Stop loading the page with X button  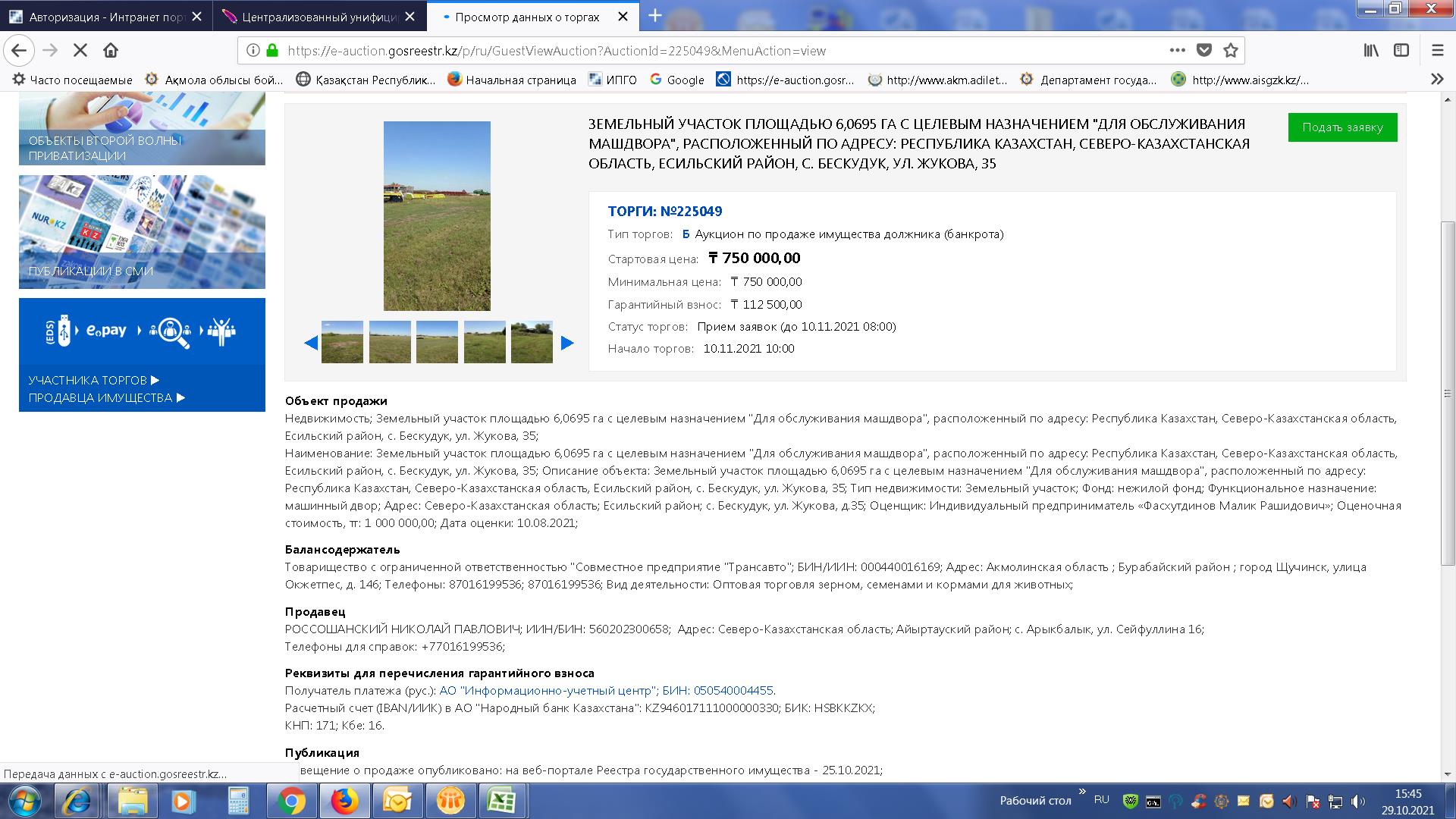click(x=80, y=51)
